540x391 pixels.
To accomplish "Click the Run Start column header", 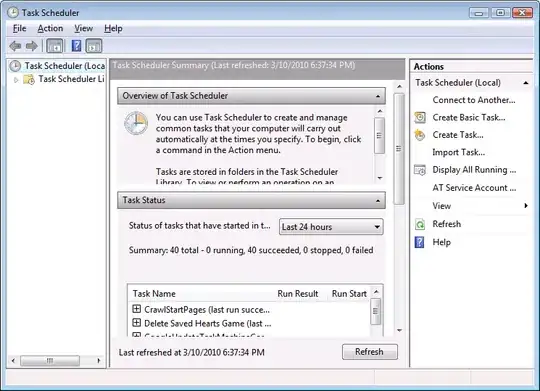I will pos(349,294).
